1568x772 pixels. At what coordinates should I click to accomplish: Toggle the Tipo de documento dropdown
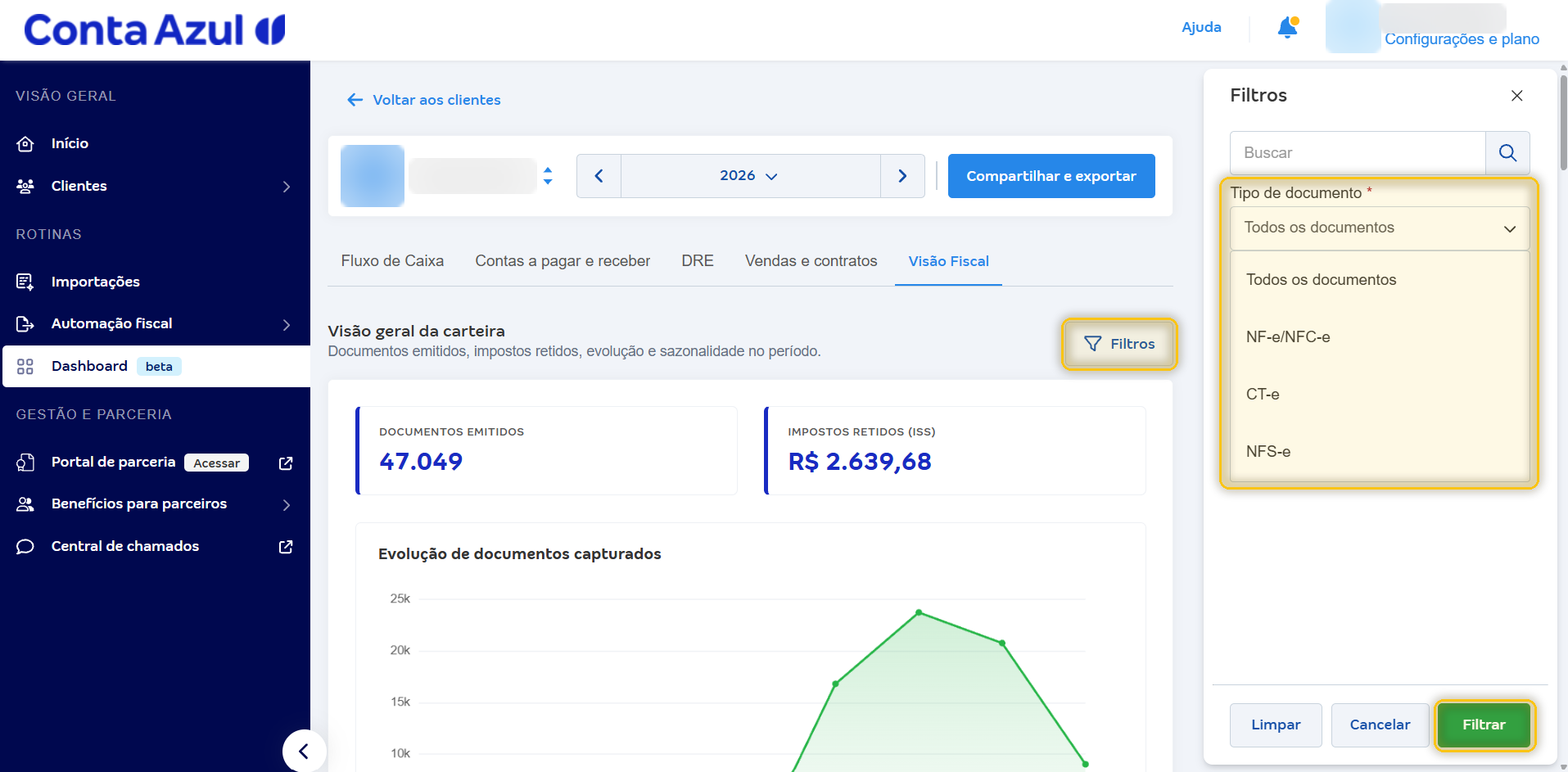pyautogui.click(x=1380, y=228)
